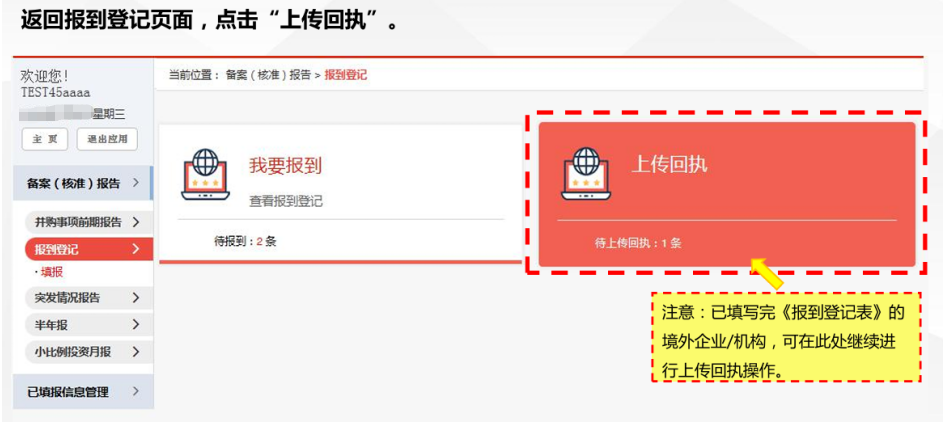The image size is (947, 426).
Task: Expand 已填报信息管理 chevron
Action: click(135, 391)
